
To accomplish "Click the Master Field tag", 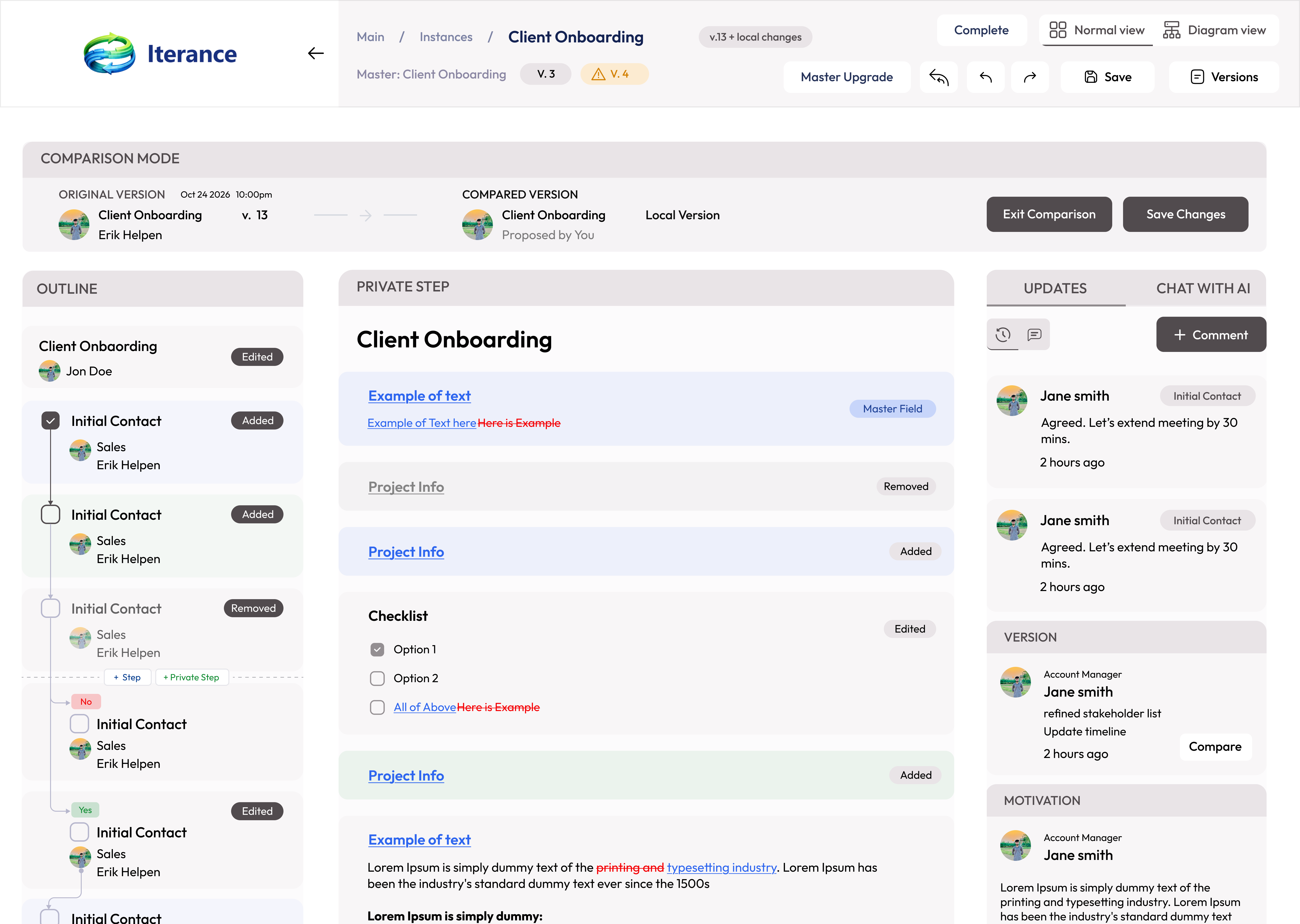I will click(892, 409).
